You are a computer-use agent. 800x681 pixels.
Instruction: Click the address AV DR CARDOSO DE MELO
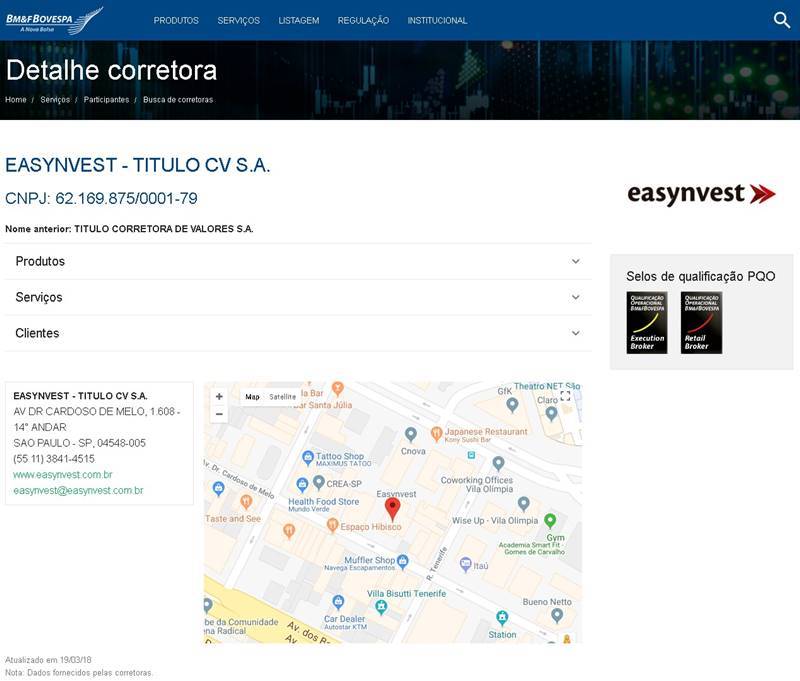96,419
